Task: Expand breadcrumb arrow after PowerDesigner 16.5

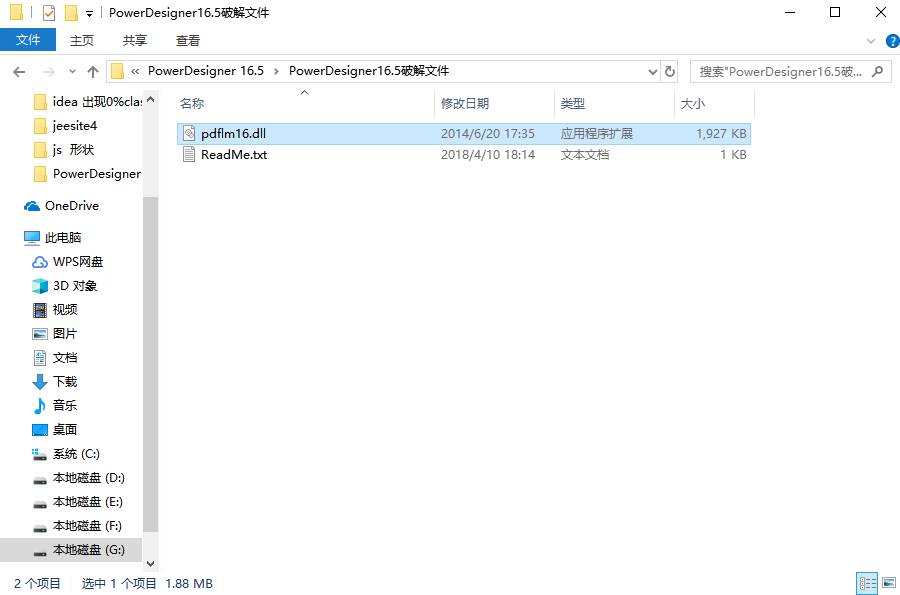Action: 276,72
